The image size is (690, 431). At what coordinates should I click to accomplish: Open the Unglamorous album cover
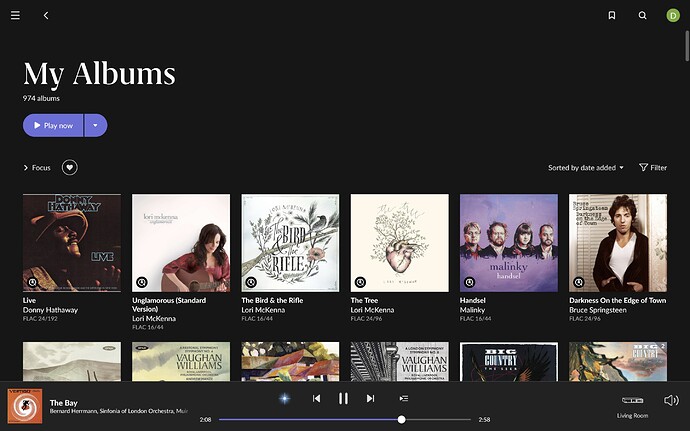(x=181, y=243)
